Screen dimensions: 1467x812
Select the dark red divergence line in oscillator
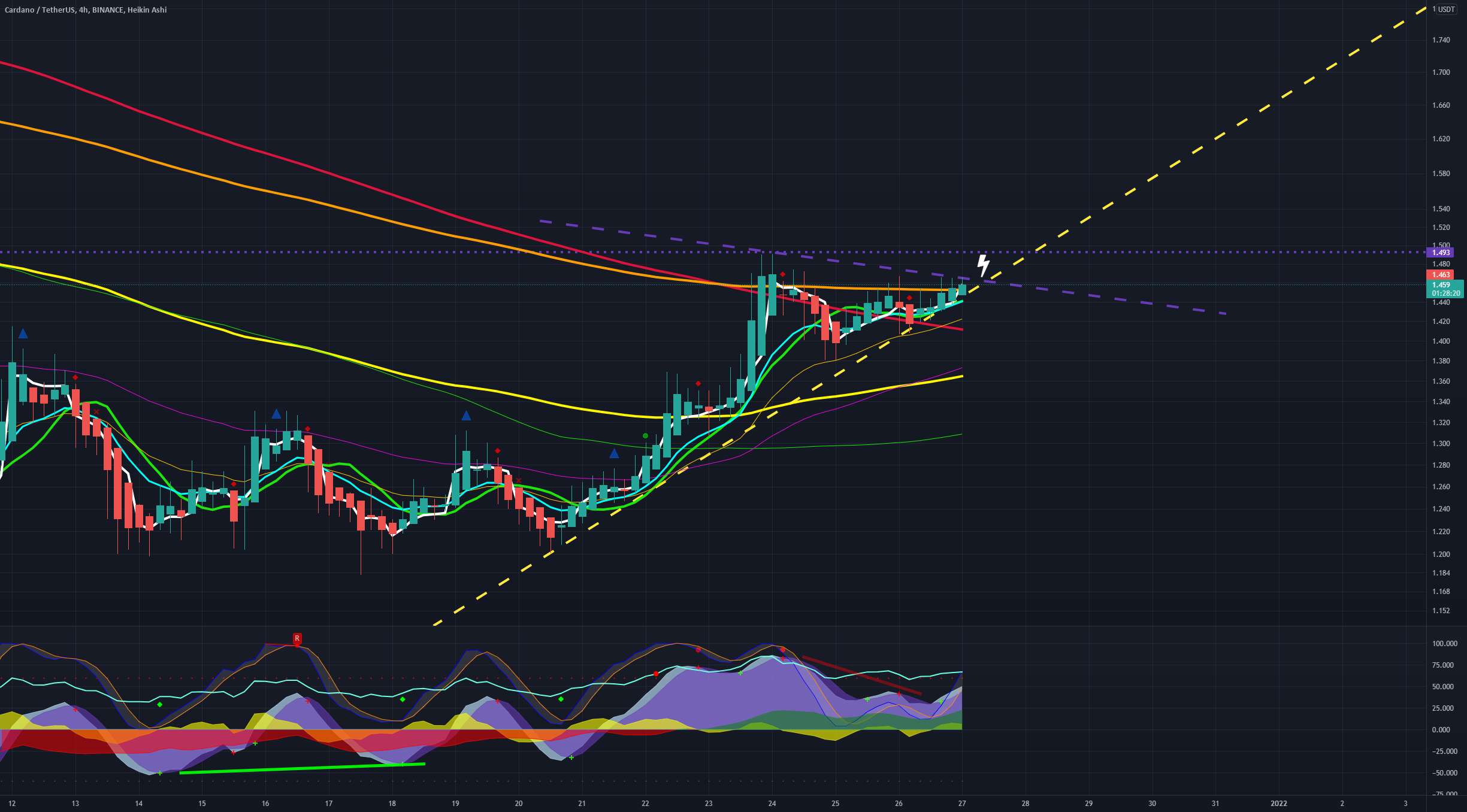click(861, 675)
